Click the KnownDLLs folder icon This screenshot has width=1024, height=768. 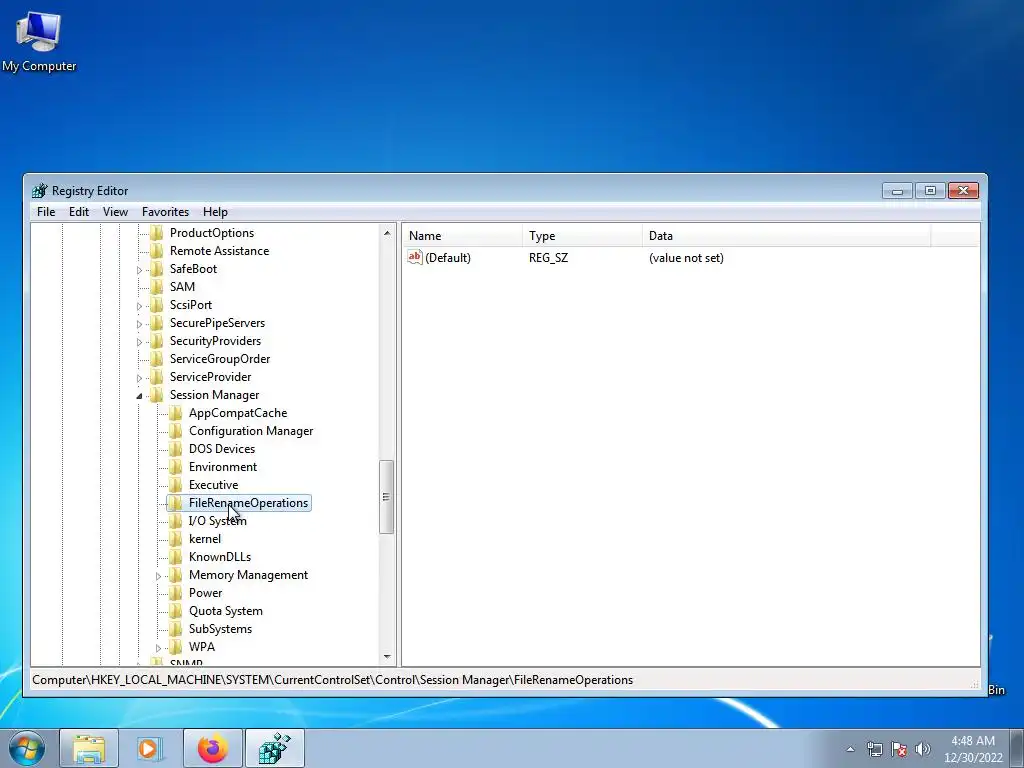pos(176,557)
